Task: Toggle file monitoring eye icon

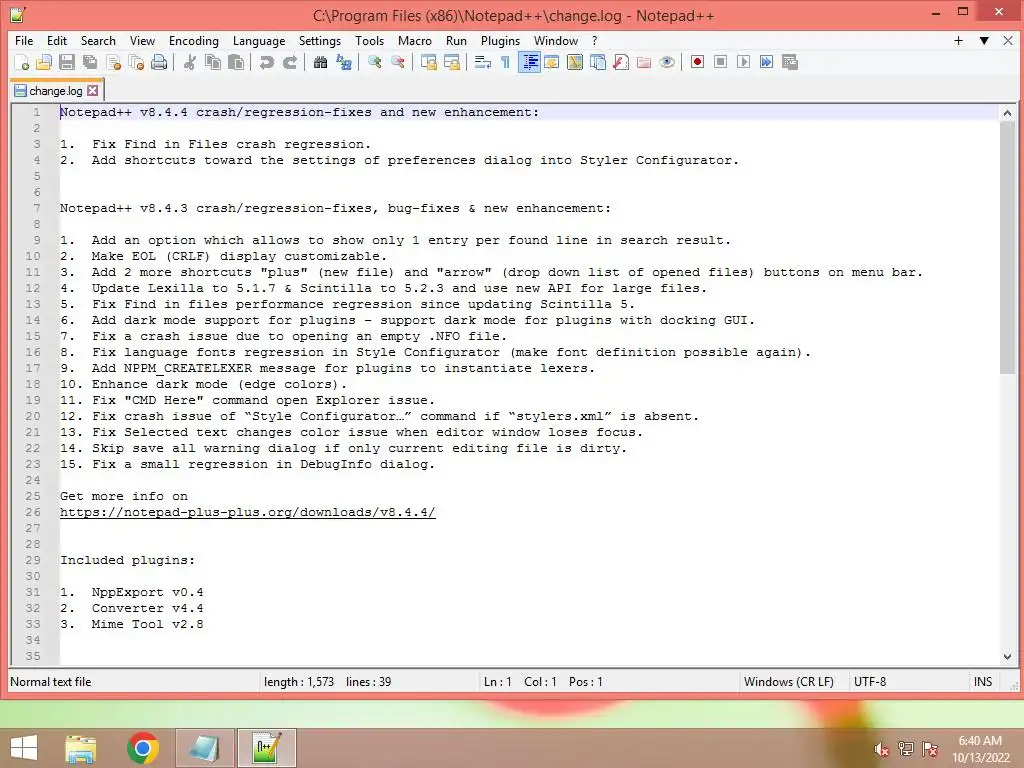Action: tap(667, 63)
